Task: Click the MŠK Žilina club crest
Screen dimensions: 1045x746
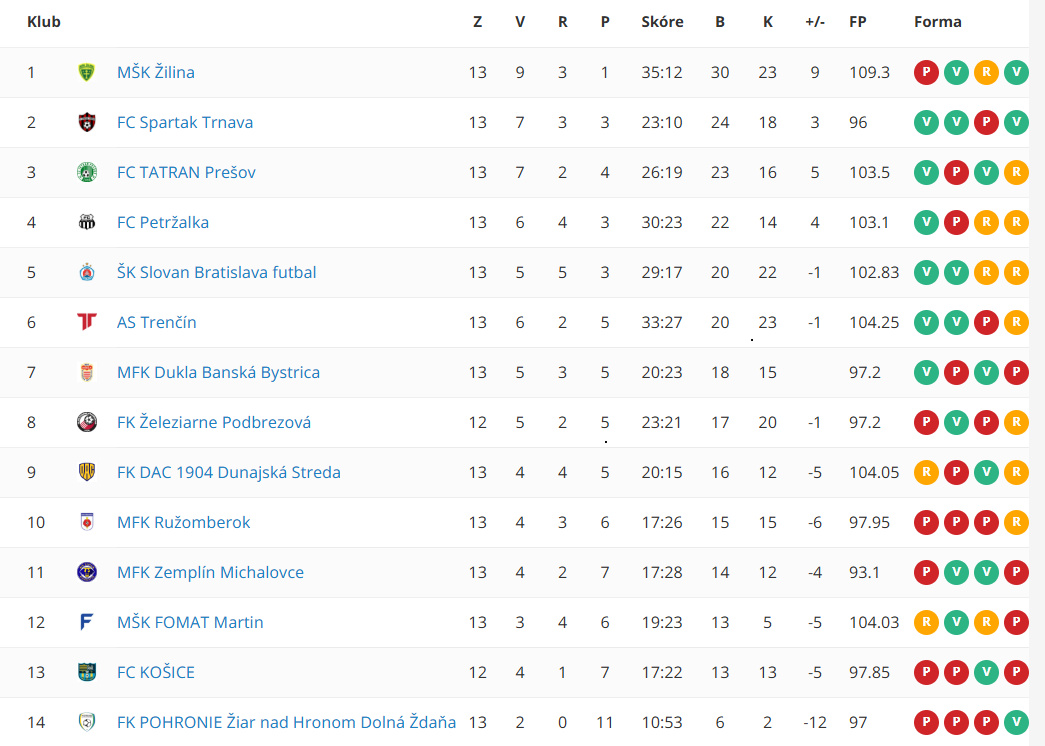Action: 87,72
